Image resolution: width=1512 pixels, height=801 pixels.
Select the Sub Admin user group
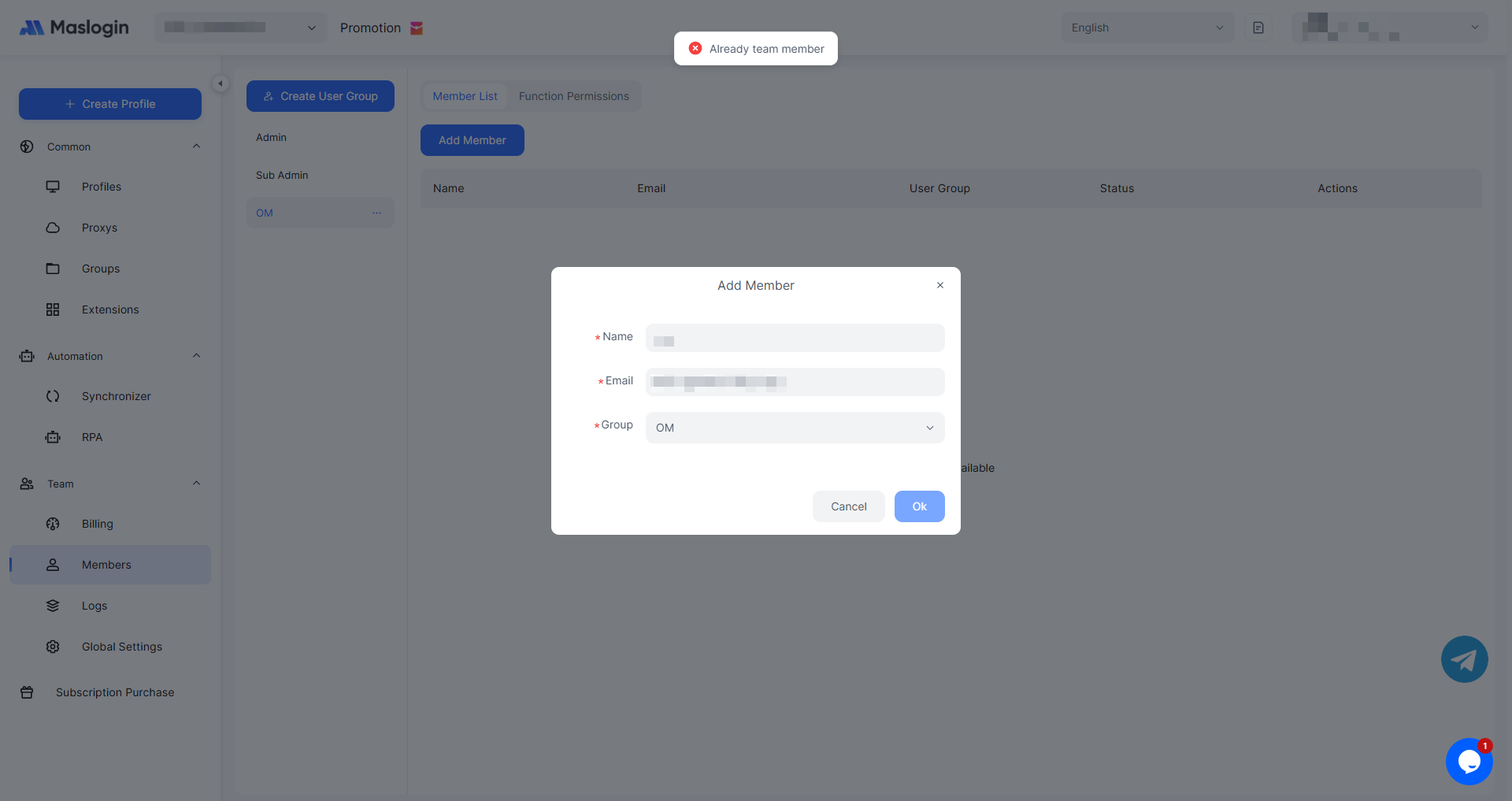click(282, 175)
